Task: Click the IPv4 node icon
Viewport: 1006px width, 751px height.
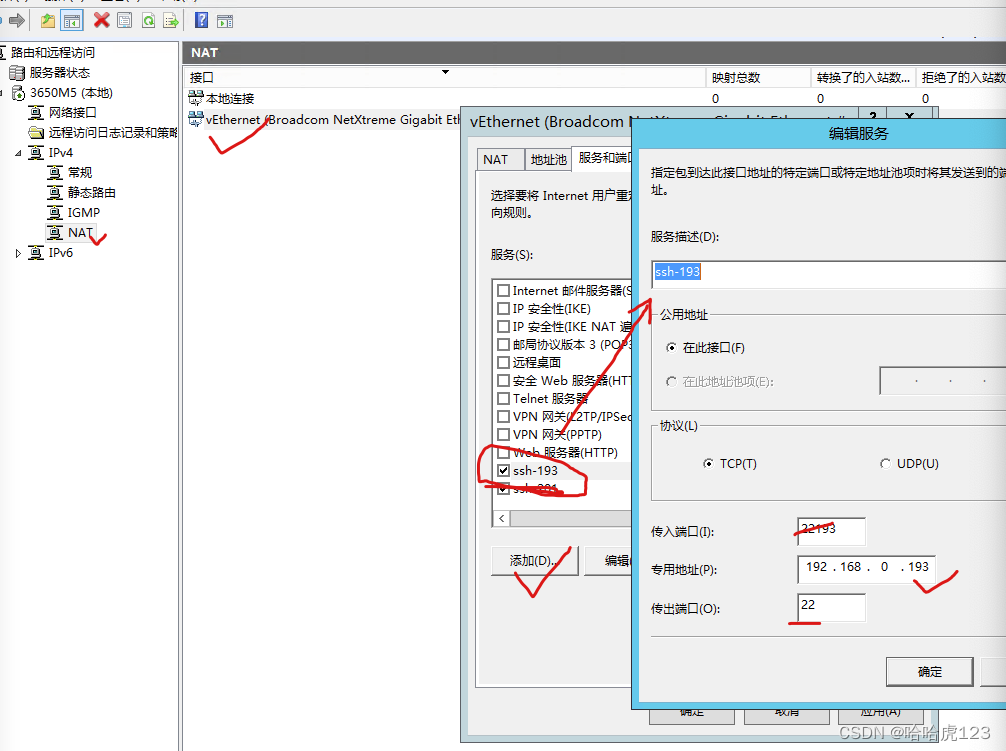Action: (37, 153)
